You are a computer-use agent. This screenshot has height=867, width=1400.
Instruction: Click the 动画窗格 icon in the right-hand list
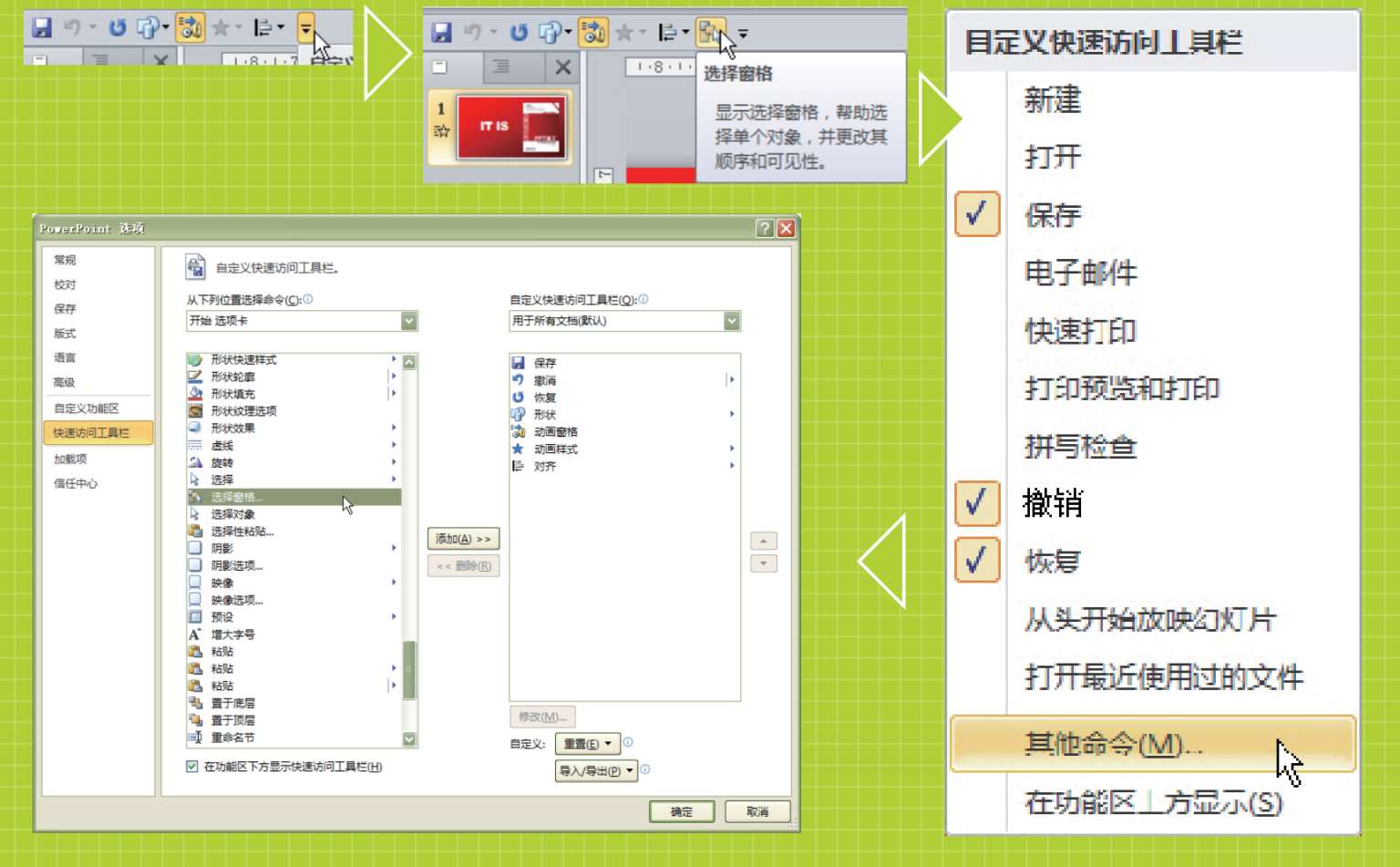518,431
